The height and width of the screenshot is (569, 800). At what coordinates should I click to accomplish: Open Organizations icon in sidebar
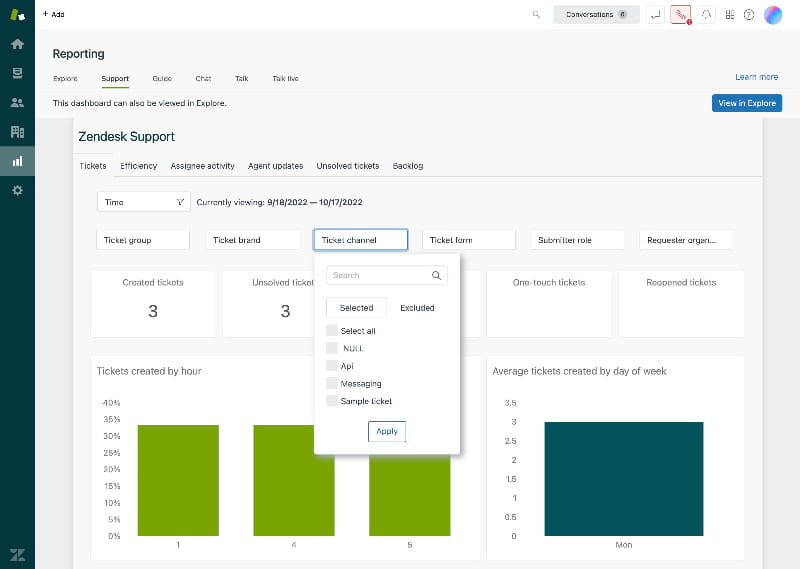(17, 132)
